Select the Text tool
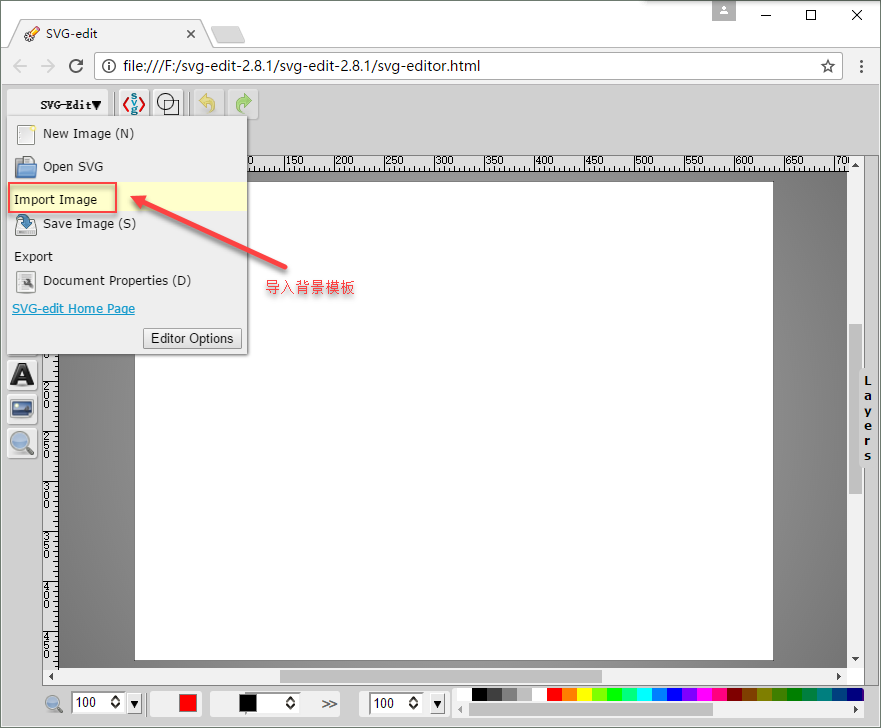 click(x=22, y=375)
